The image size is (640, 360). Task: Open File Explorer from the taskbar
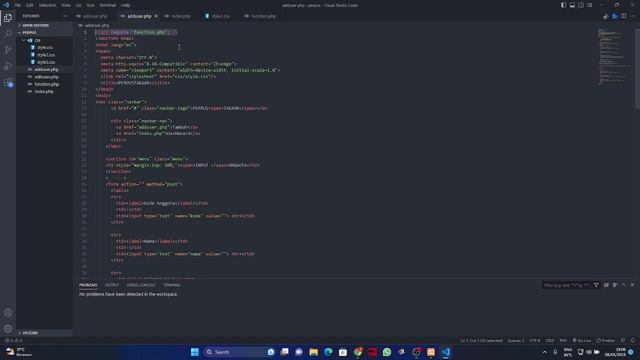313,352
